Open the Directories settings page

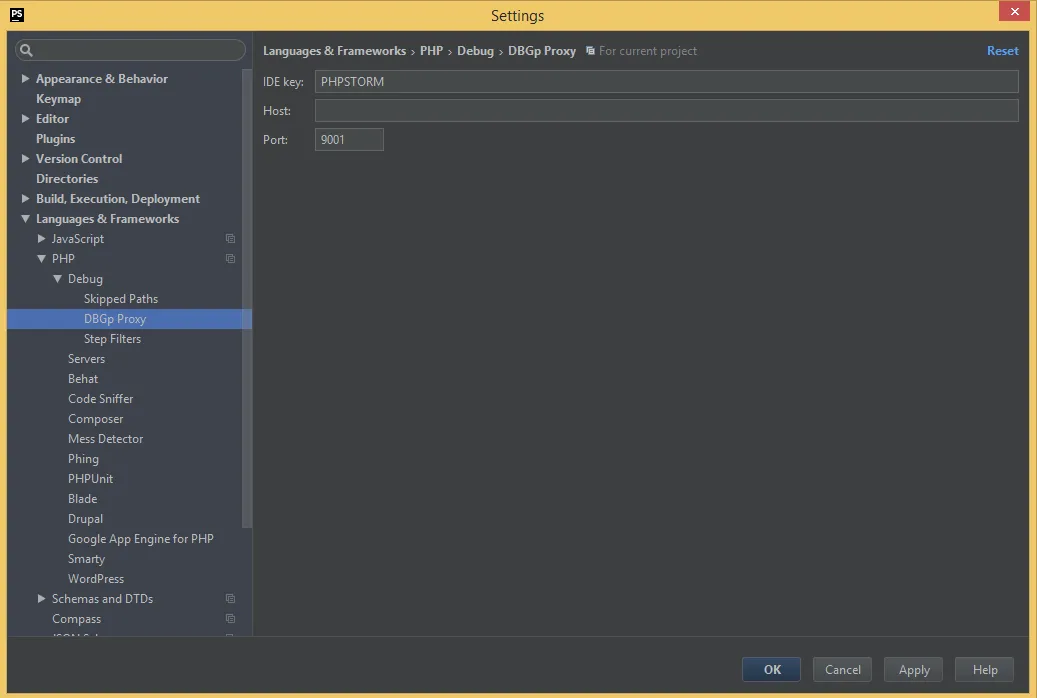pyautogui.click(x=67, y=179)
